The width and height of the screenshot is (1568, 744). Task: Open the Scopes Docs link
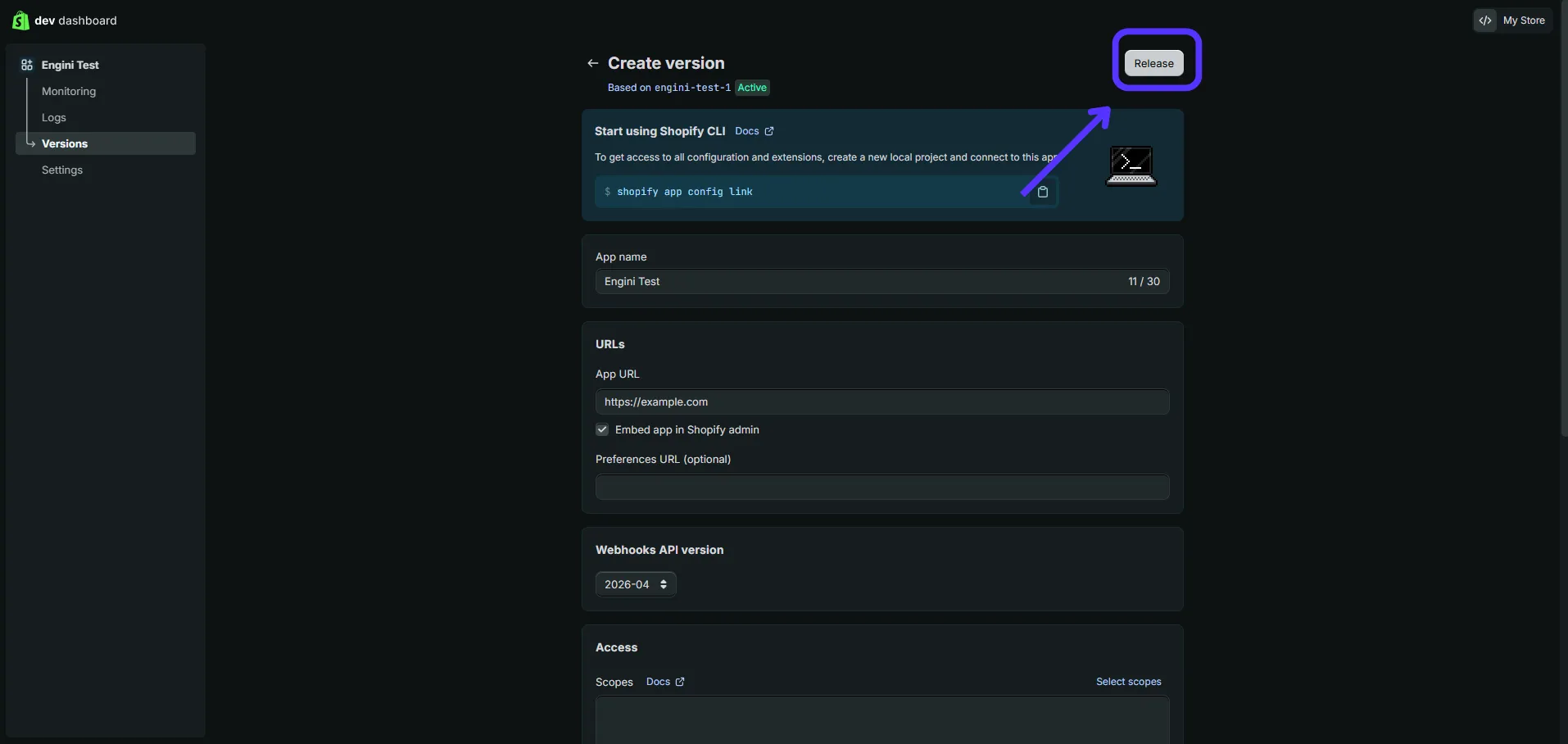click(x=665, y=682)
